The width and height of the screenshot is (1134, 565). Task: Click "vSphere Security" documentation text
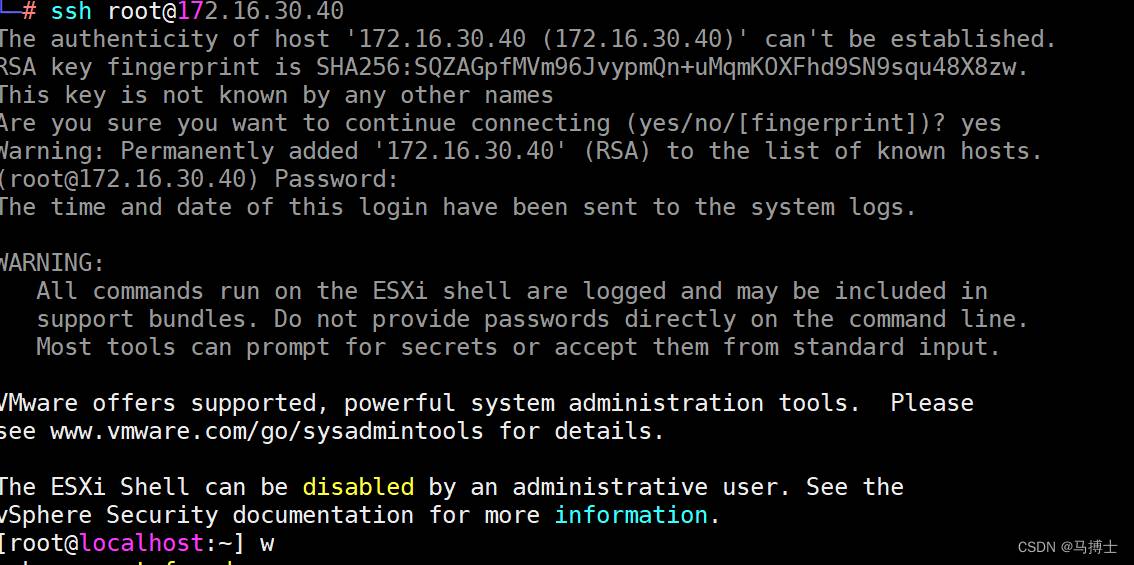pos(110,515)
